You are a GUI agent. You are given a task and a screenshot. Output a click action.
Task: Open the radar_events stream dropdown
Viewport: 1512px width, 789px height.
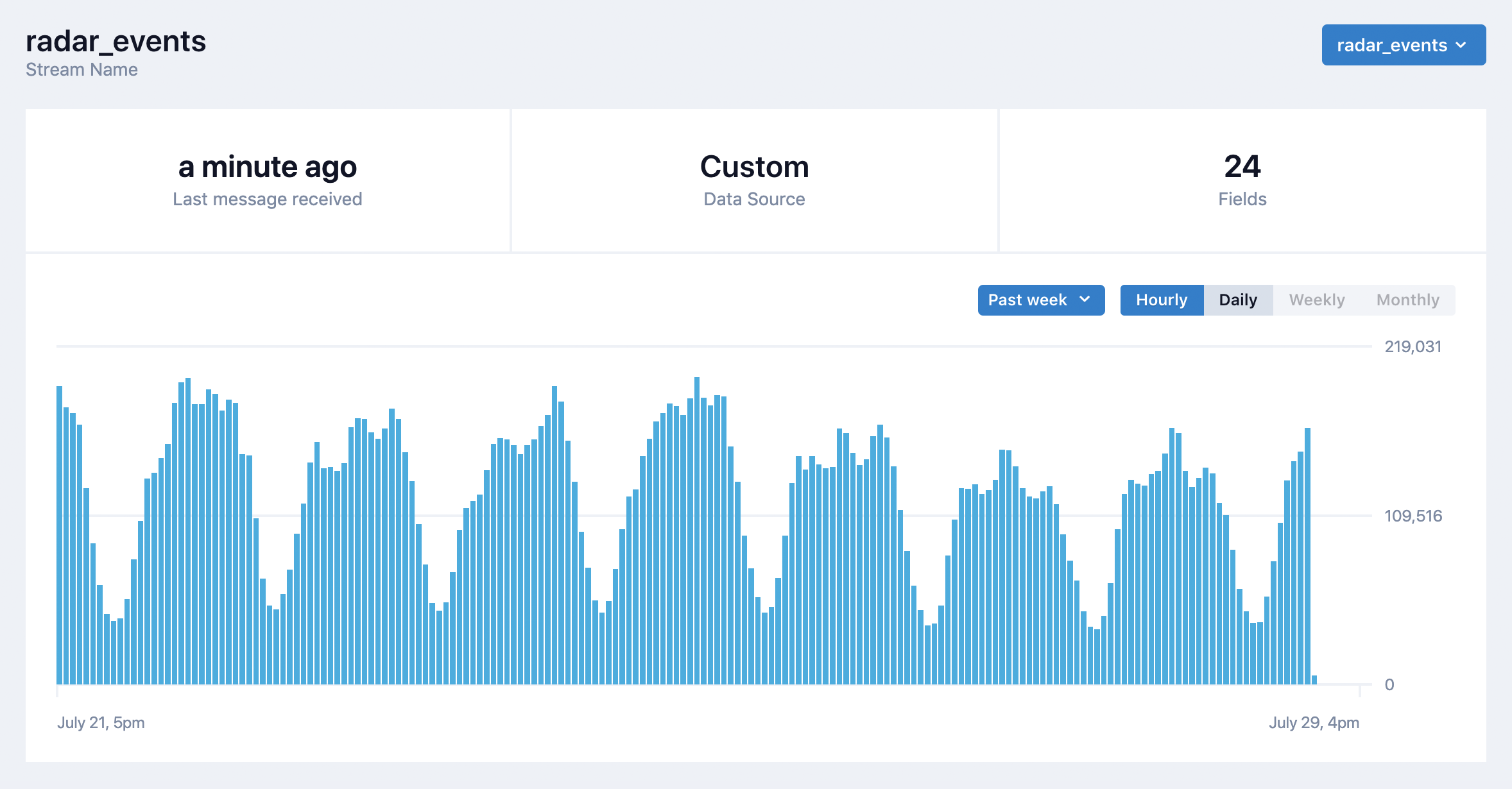tap(1403, 45)
